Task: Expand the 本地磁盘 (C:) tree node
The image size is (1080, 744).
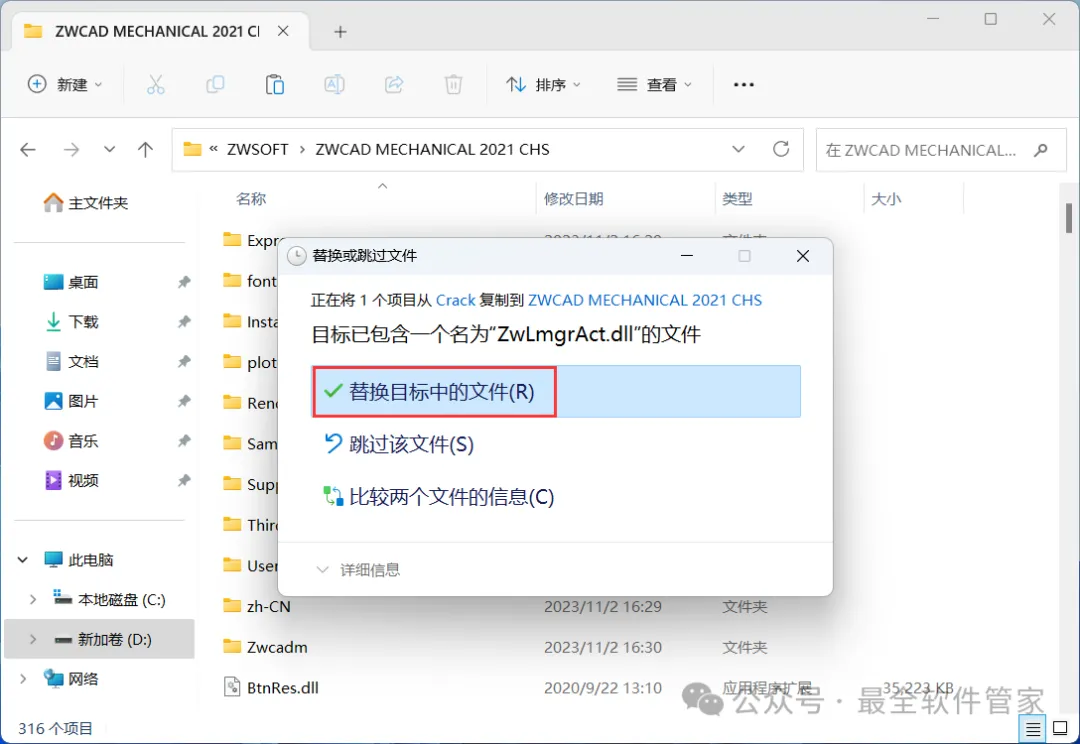Action: coord(32,599)
